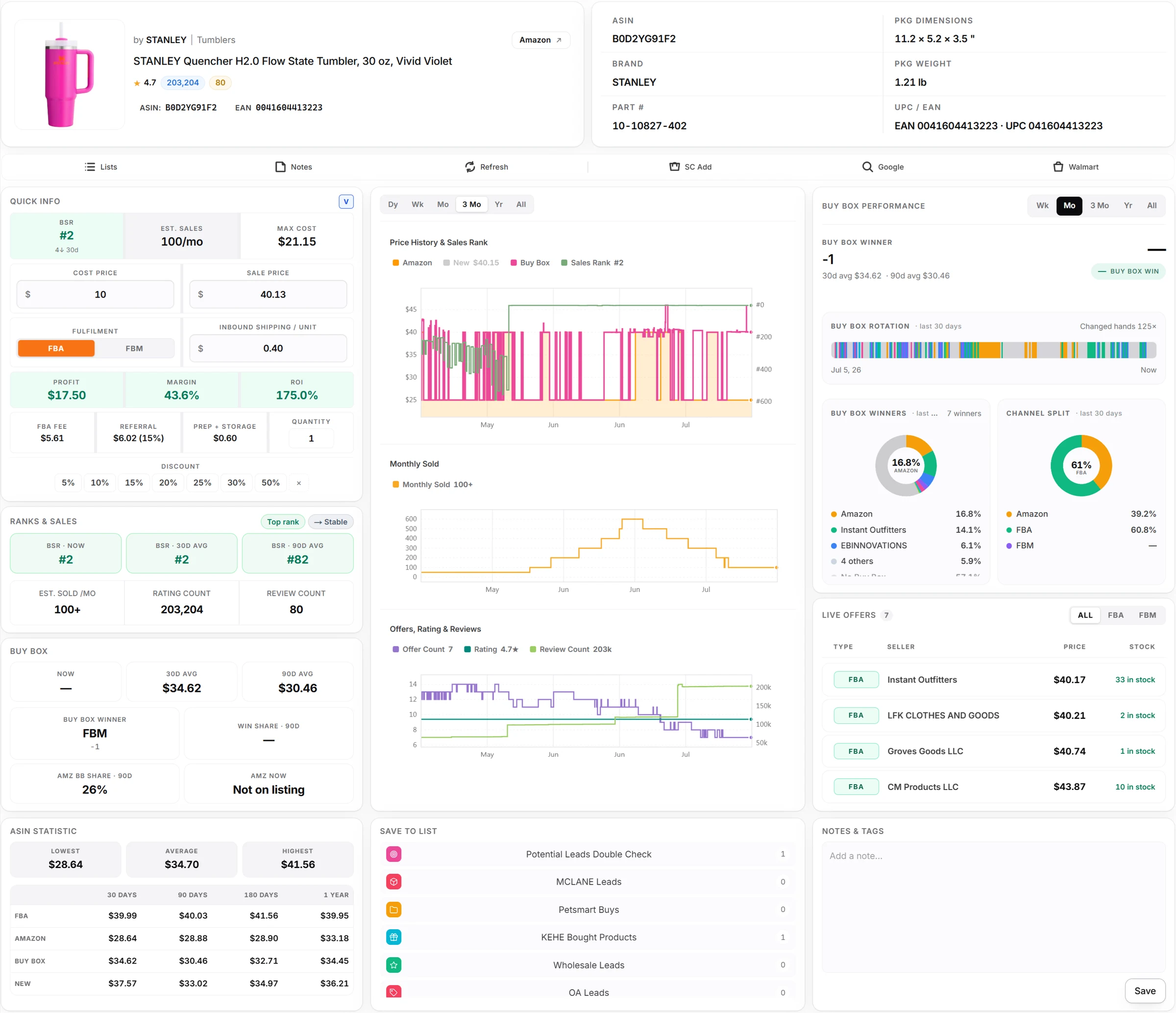Apply the 50% discount button
Image resolution: width=1176 pixels, height=1013 pixels.
click(x=271, y=483)
